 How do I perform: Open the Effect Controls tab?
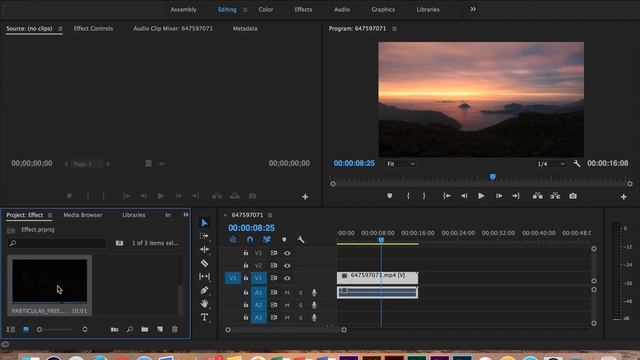tap(93, 29)
